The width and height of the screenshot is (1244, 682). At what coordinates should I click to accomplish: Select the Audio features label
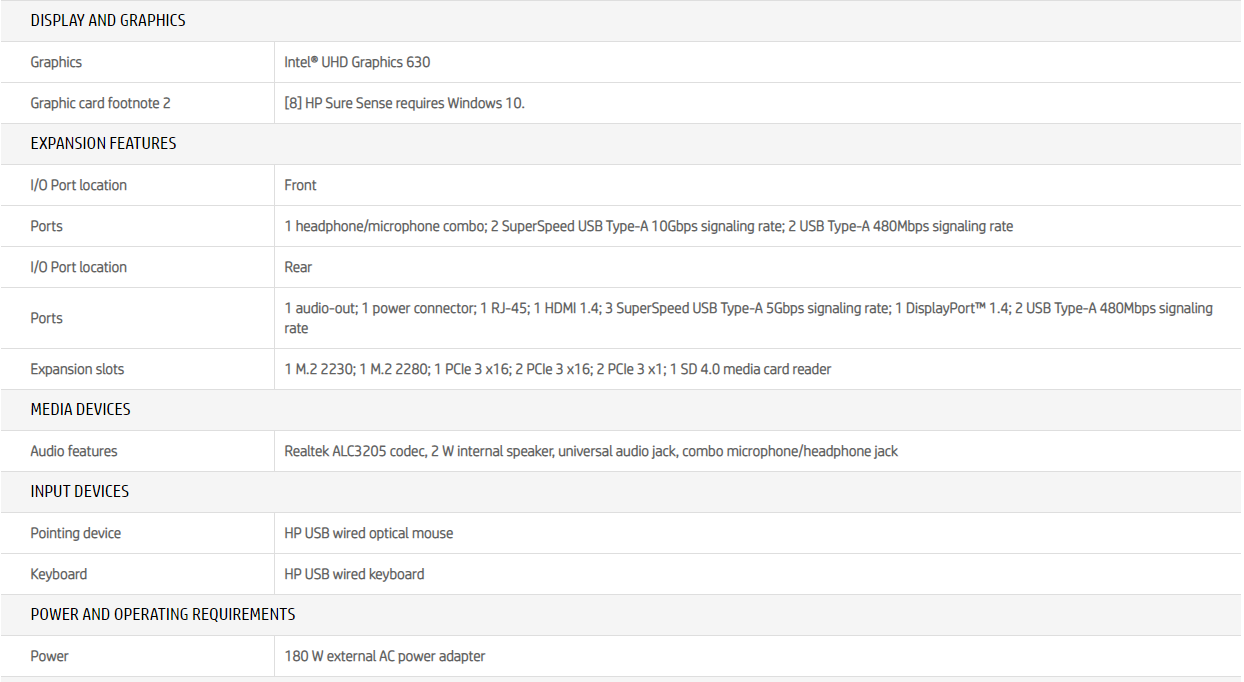[74, 451]
